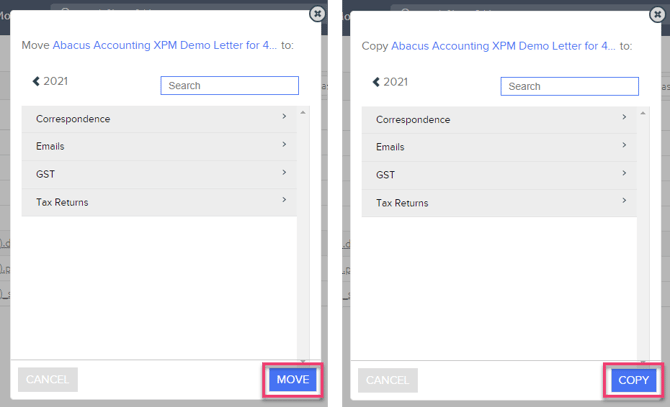670x407 pixels.
Task: Click the blue MOVE button
Action: pos(293,380)
